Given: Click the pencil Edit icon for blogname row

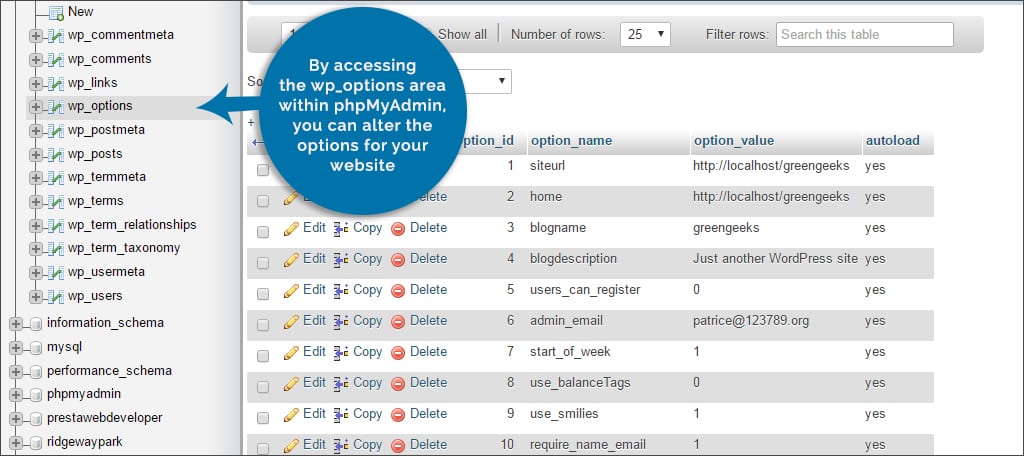Looking at the screenshot, I should tap(291, 228).
